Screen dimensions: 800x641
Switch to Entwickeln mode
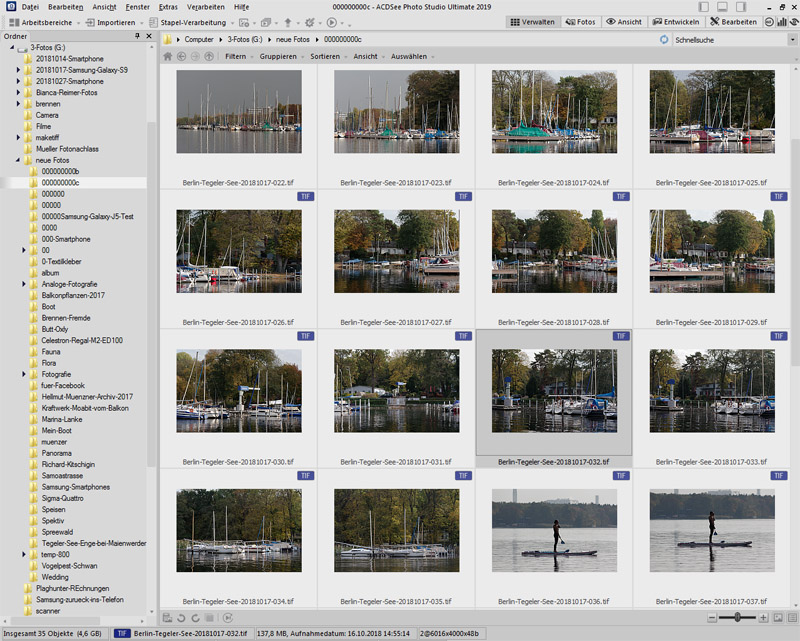[x=675, y=22]
